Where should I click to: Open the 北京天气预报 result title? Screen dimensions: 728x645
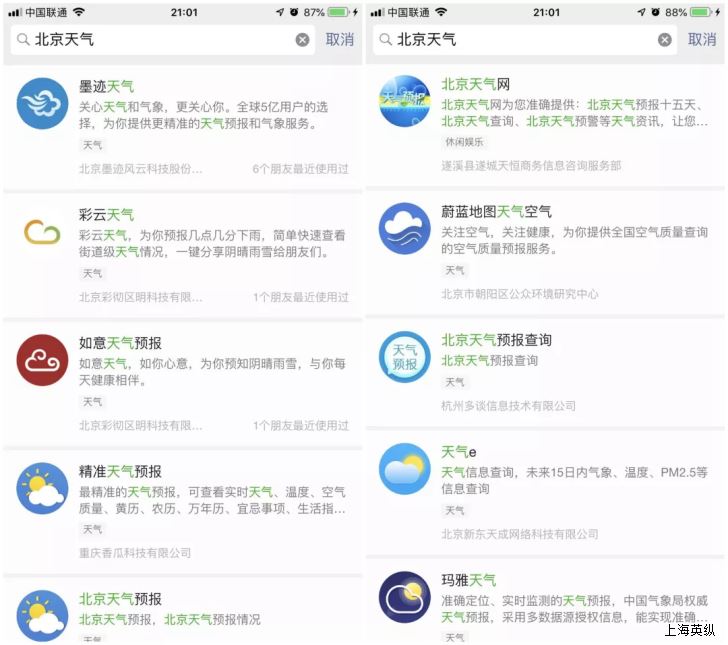point(120,599)
